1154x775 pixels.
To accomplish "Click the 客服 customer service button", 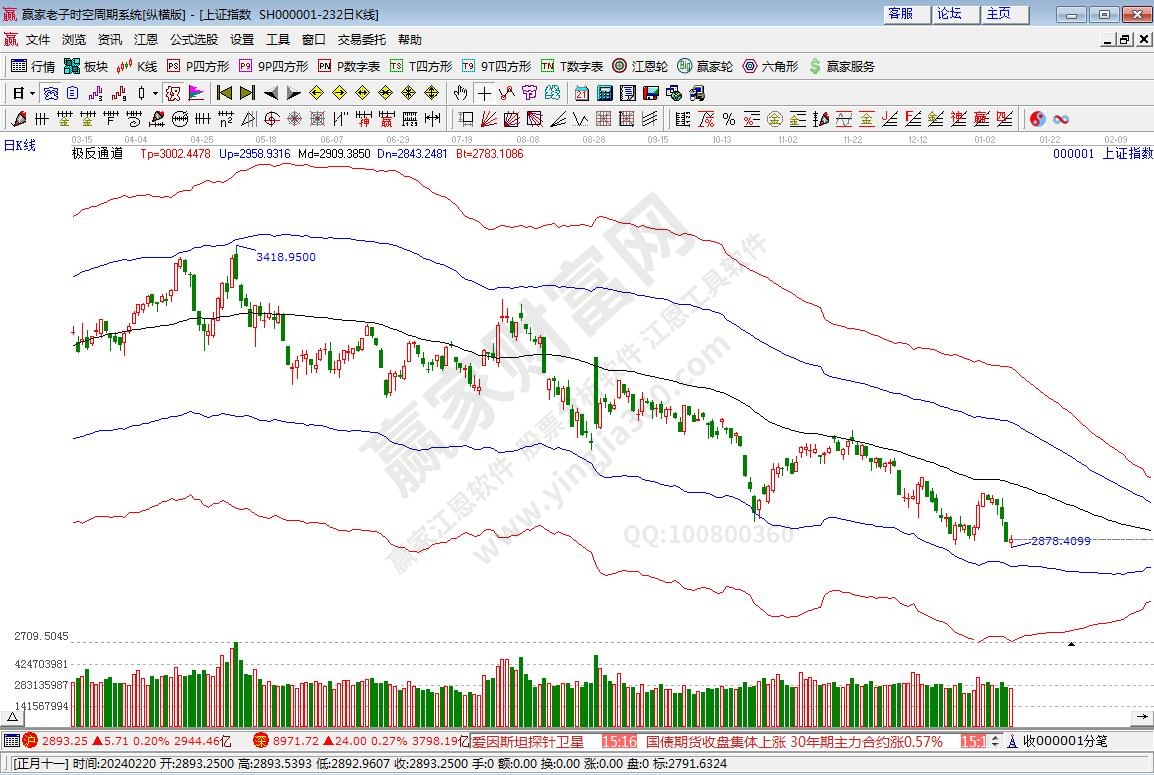I will 900,14.
